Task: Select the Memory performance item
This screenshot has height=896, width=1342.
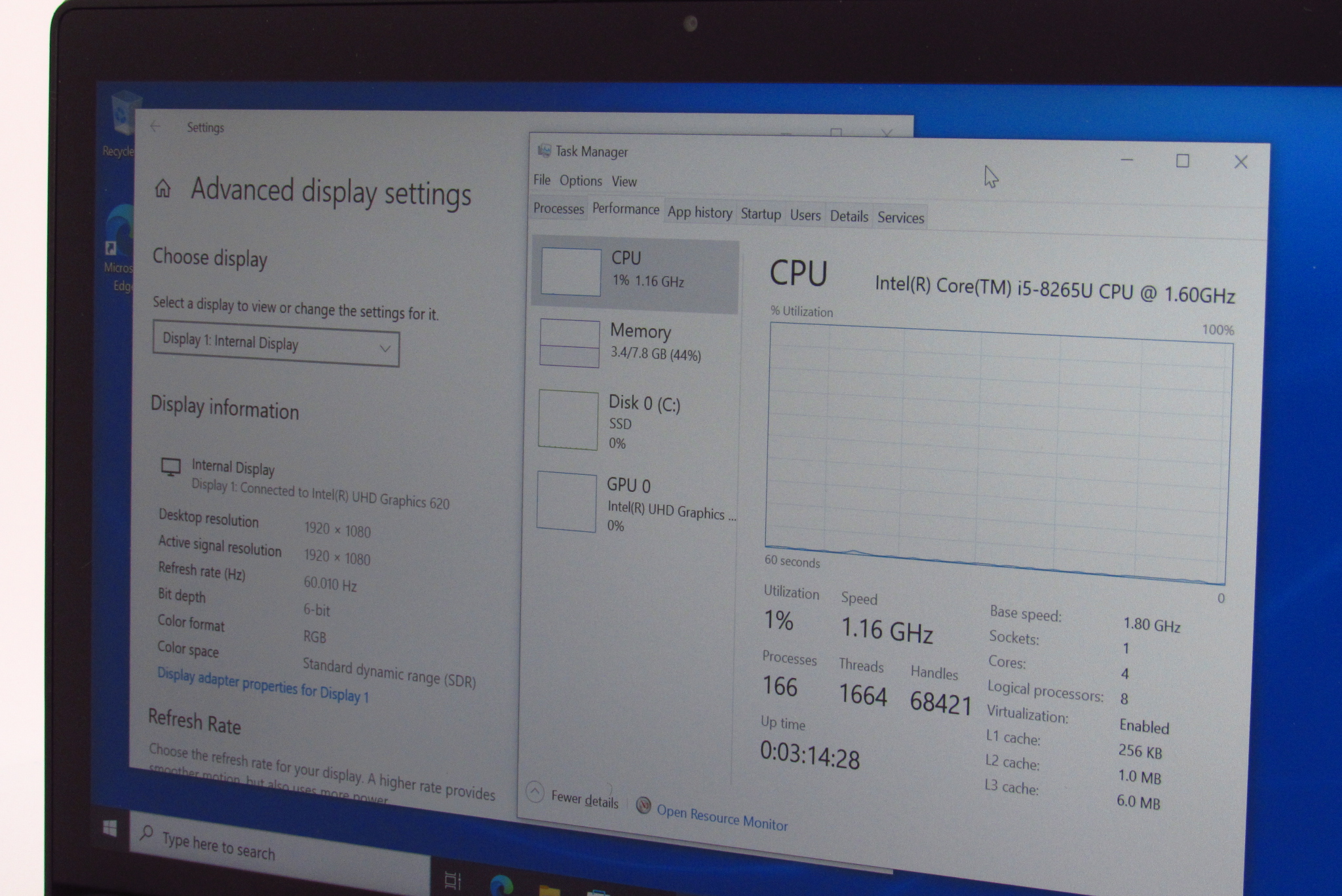Action: 639,342
